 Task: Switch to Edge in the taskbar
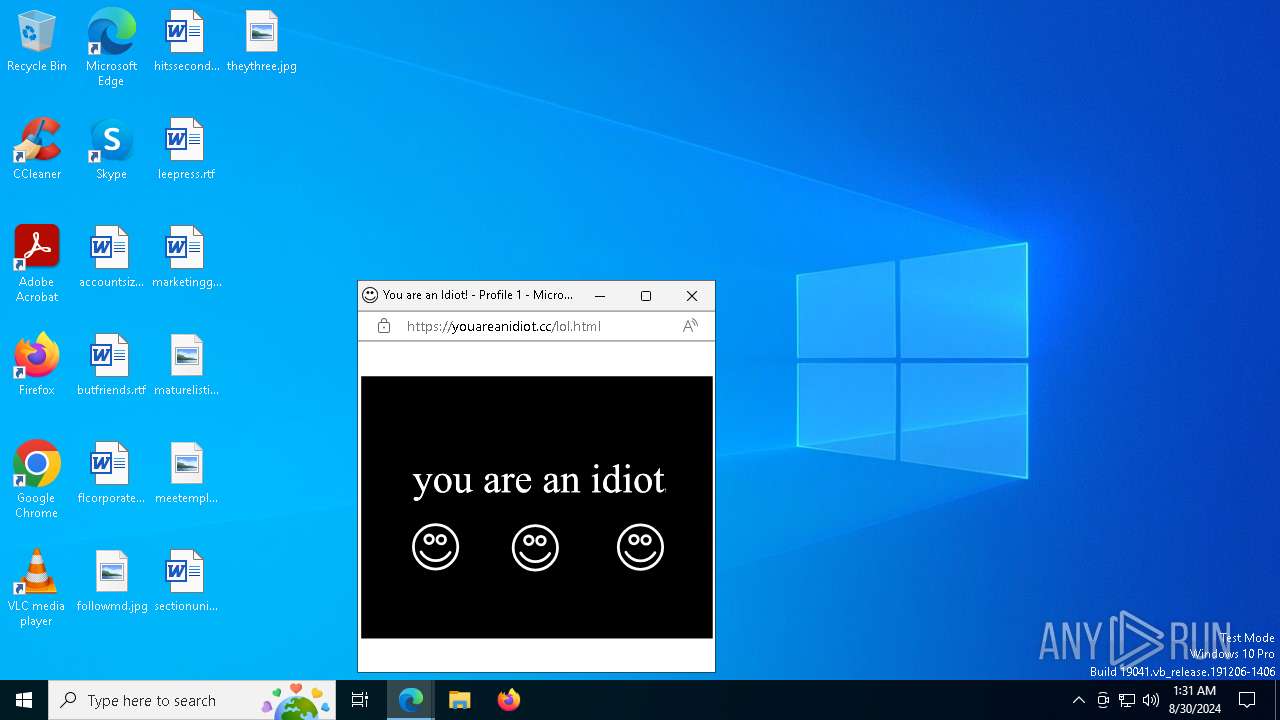pos(411,700)
